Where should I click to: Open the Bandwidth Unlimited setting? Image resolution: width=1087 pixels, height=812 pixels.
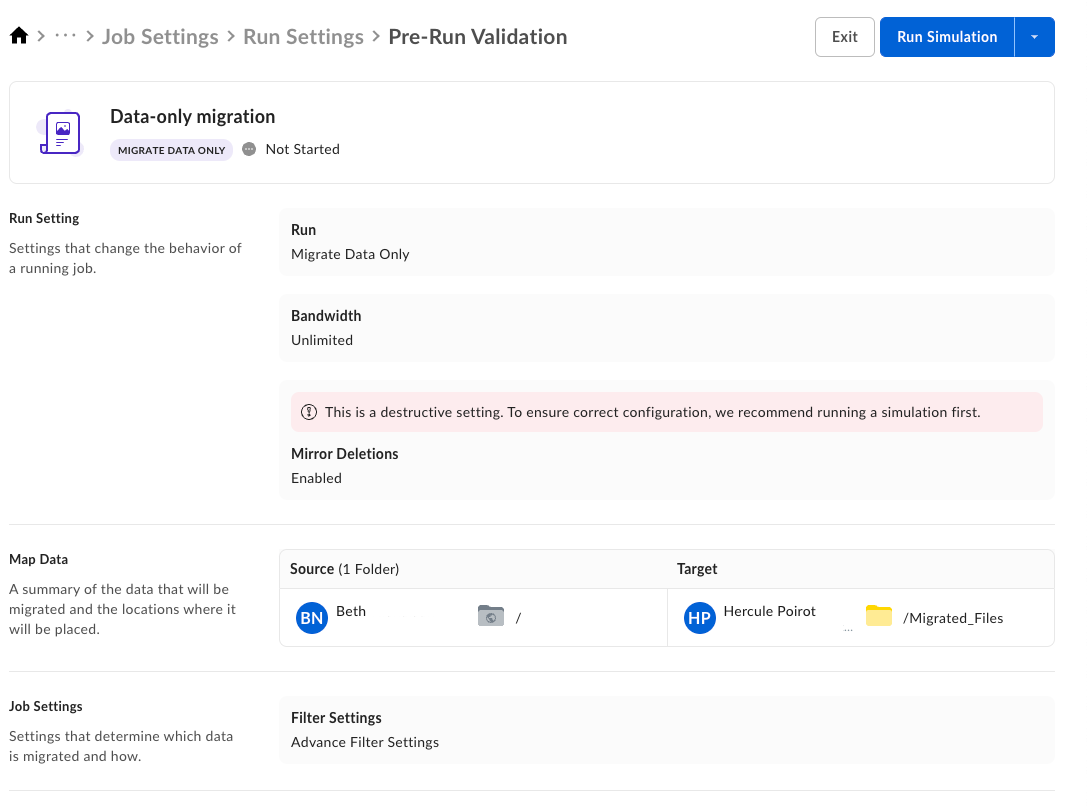666,328
